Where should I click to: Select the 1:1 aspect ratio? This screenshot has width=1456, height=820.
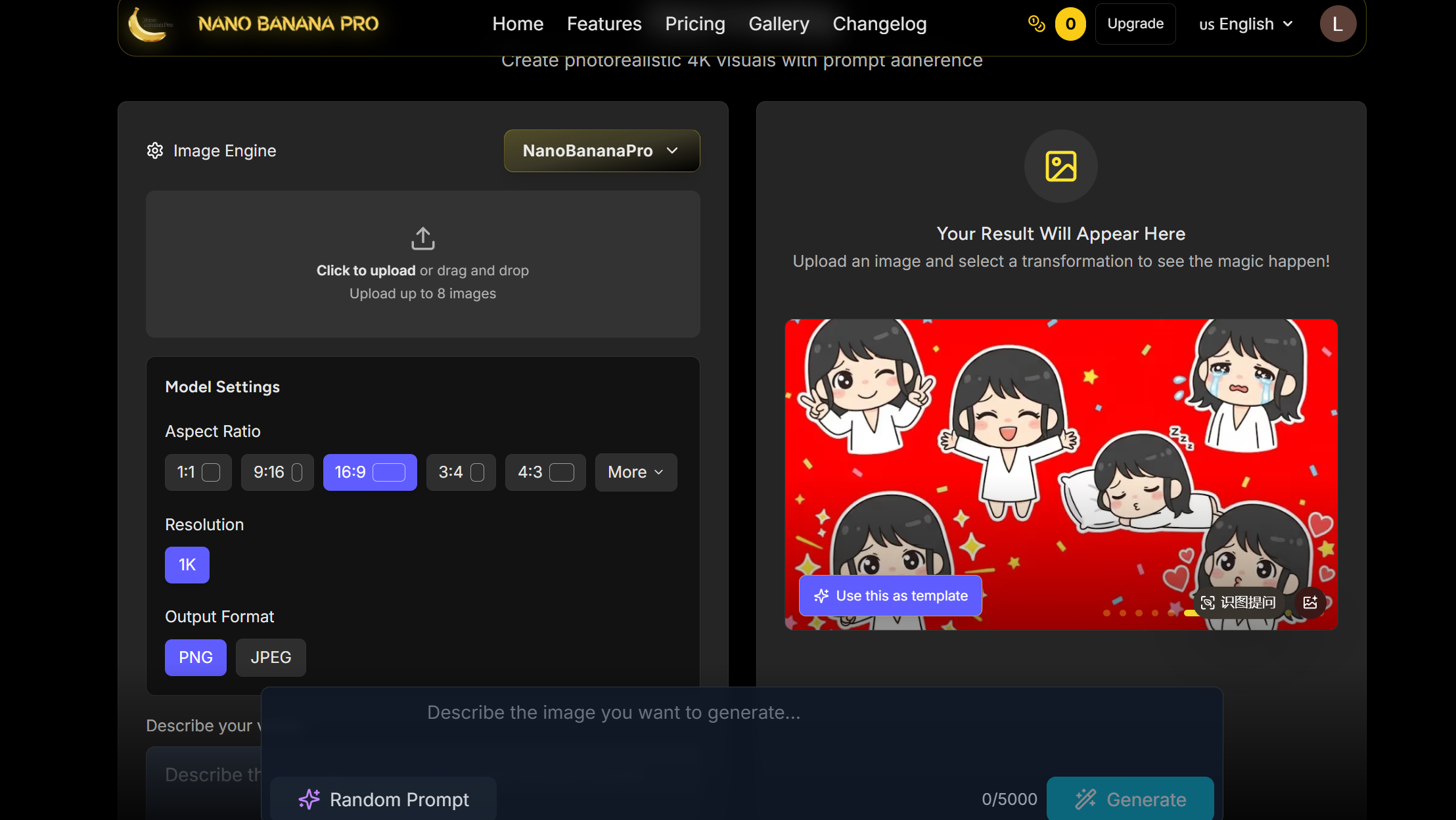(198, 472)
